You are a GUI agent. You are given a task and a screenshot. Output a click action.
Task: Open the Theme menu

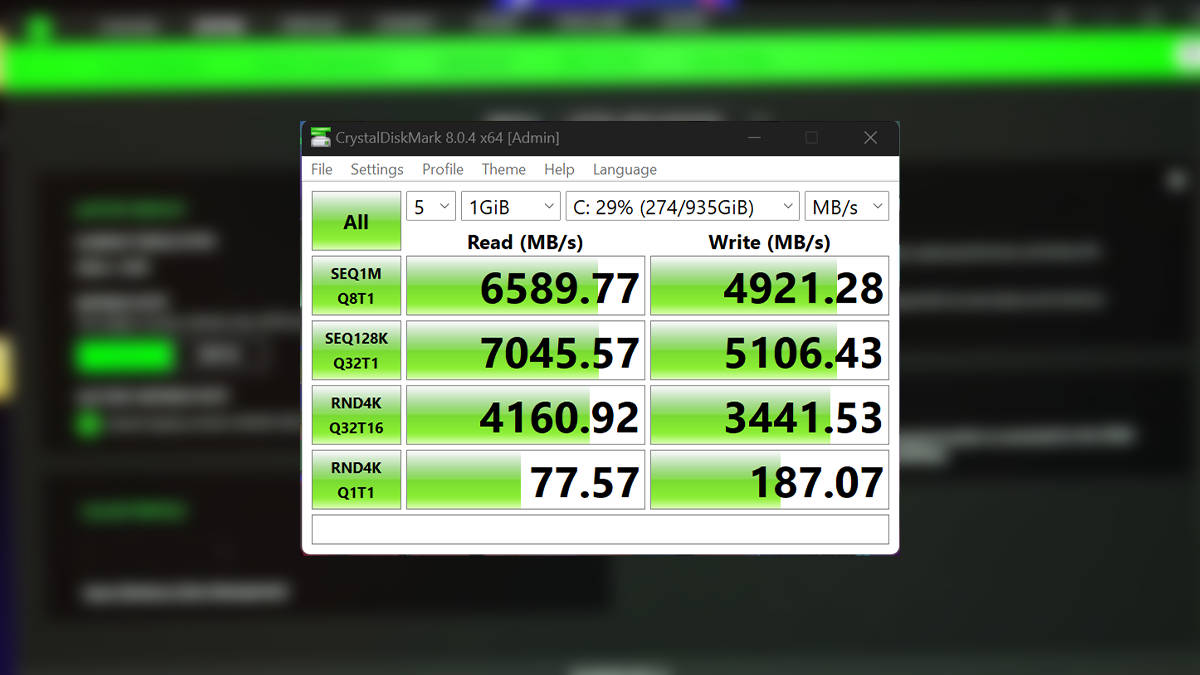coord(504,170)
